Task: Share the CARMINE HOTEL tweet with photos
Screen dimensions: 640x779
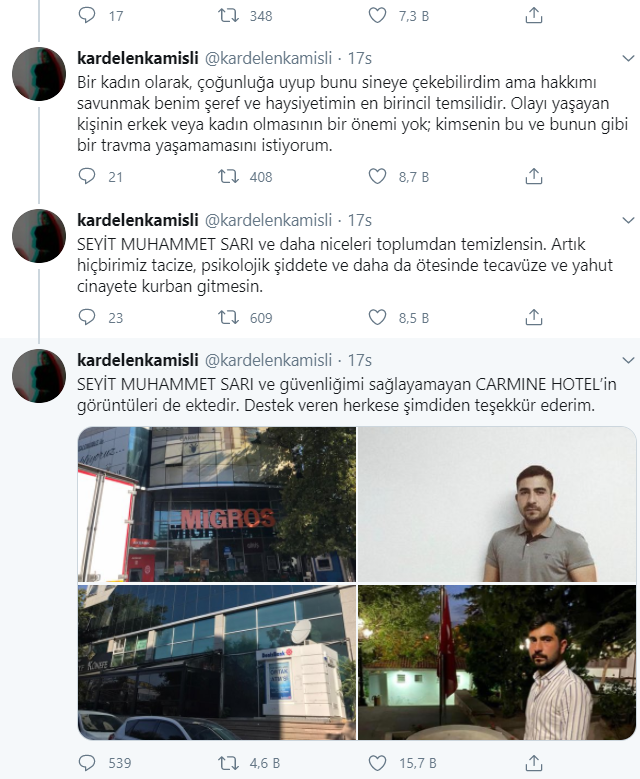Action: tap(534, 763)
